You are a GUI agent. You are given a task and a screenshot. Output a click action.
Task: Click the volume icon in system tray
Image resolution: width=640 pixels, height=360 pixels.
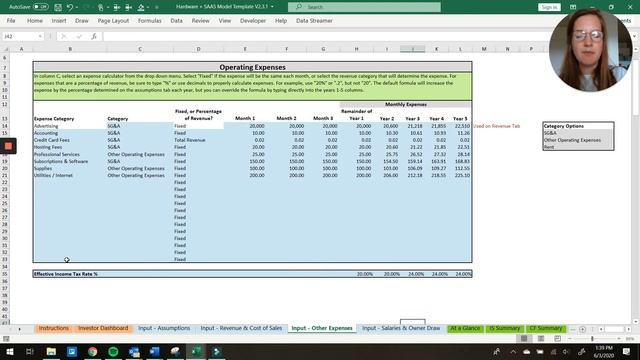[566, 352]
